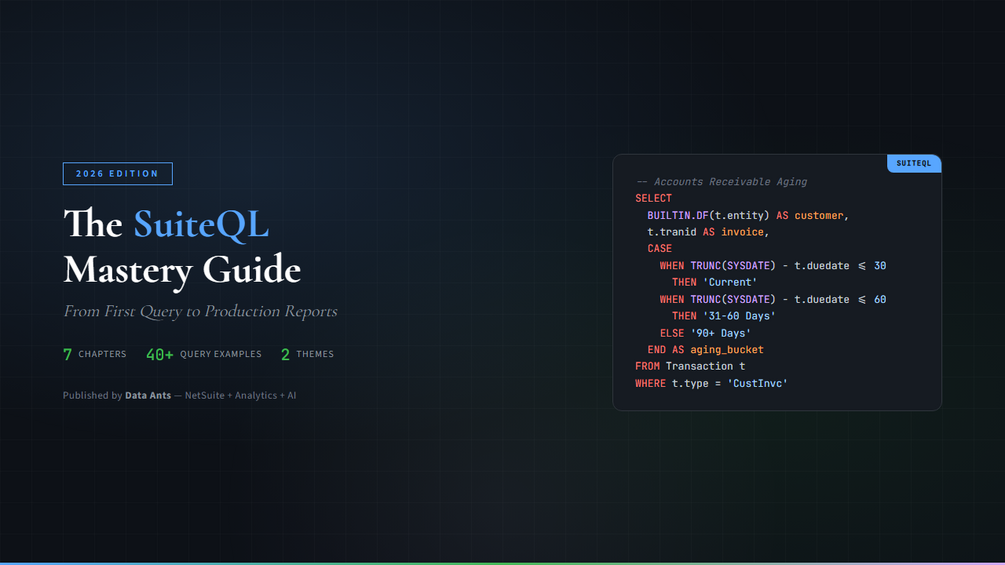Click the 'BUILTIN.DF(t.entity) AS customer,' code line
This screenshot has height=565, width=1005.
(x=748, y=215)
